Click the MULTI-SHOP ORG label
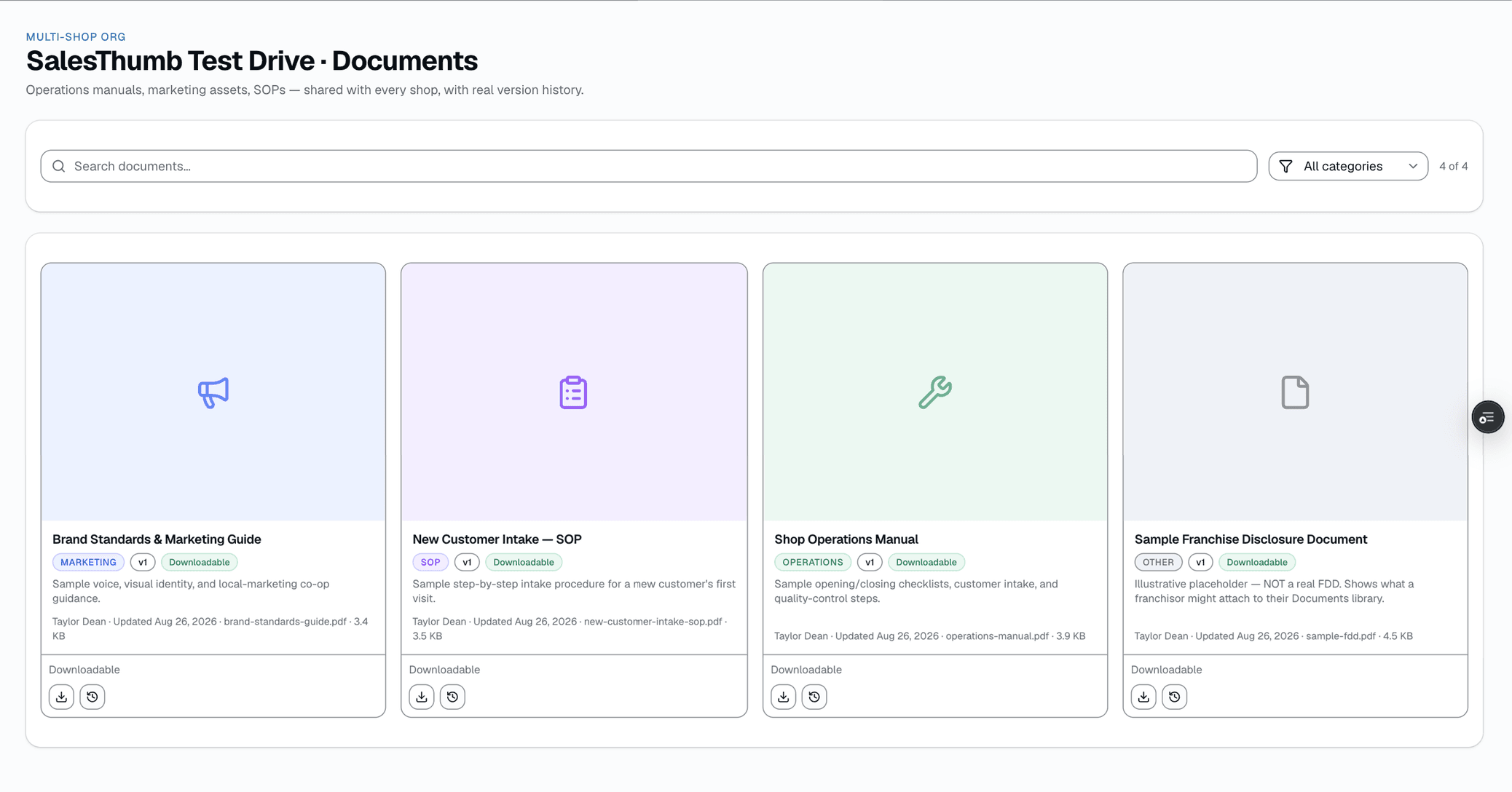This screenshot has height=792, width=1512. coord(76,36)
